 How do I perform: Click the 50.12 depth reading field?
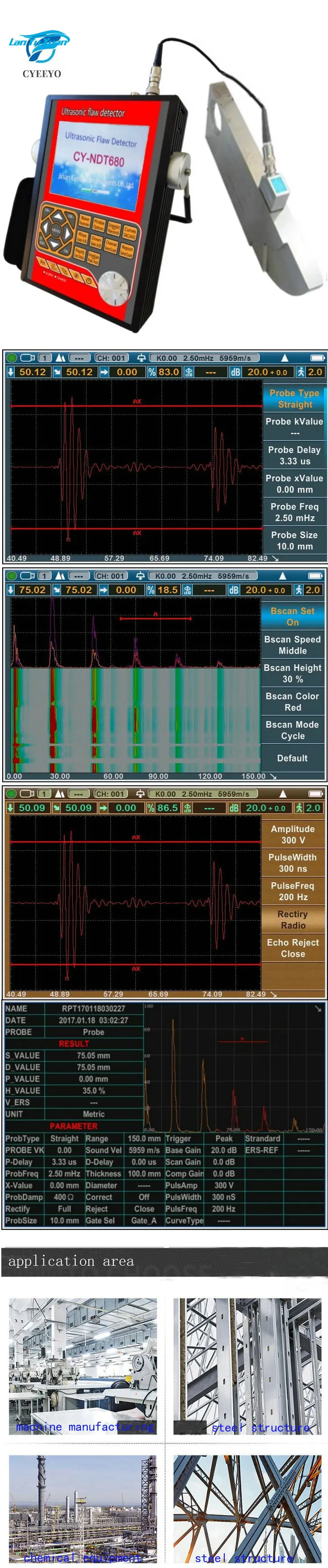(x=33, y=372)
